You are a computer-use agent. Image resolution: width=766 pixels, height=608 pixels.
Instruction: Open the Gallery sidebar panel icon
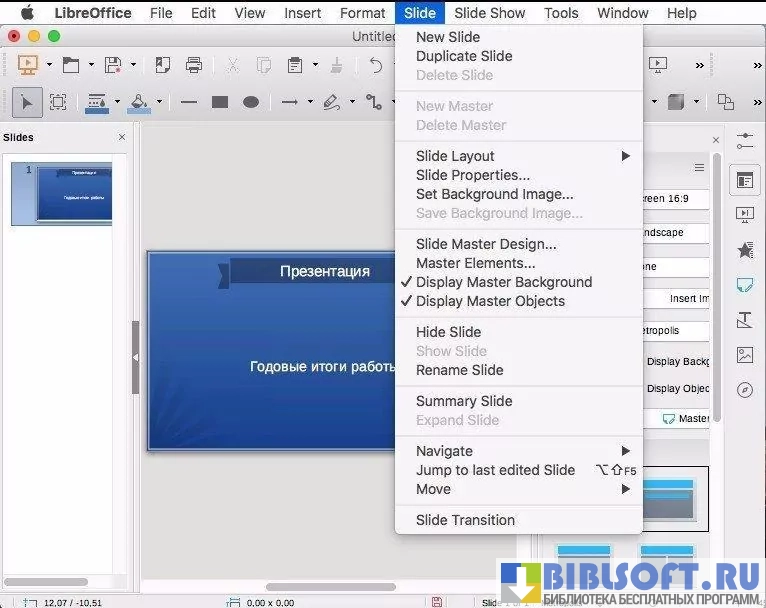[x=744, y=355]
